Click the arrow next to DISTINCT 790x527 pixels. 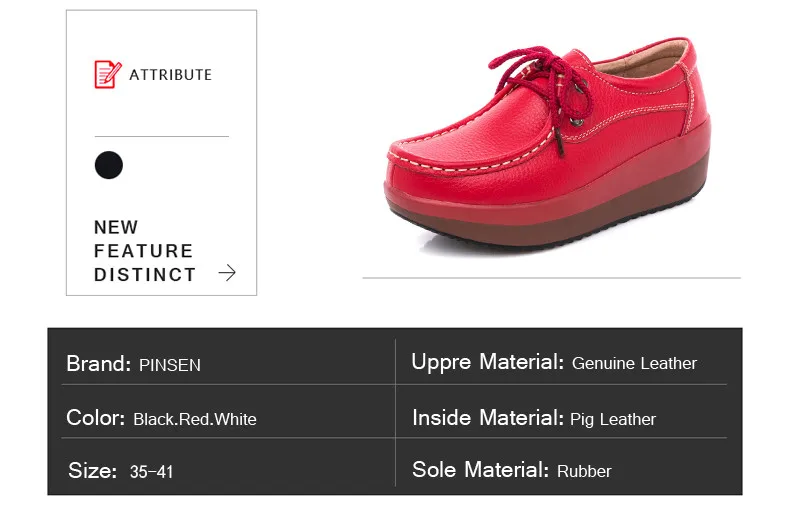coord(227,273)
